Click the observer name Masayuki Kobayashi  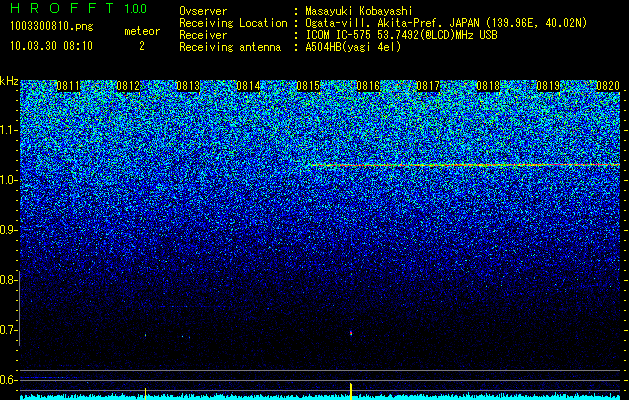click(359, 12)
